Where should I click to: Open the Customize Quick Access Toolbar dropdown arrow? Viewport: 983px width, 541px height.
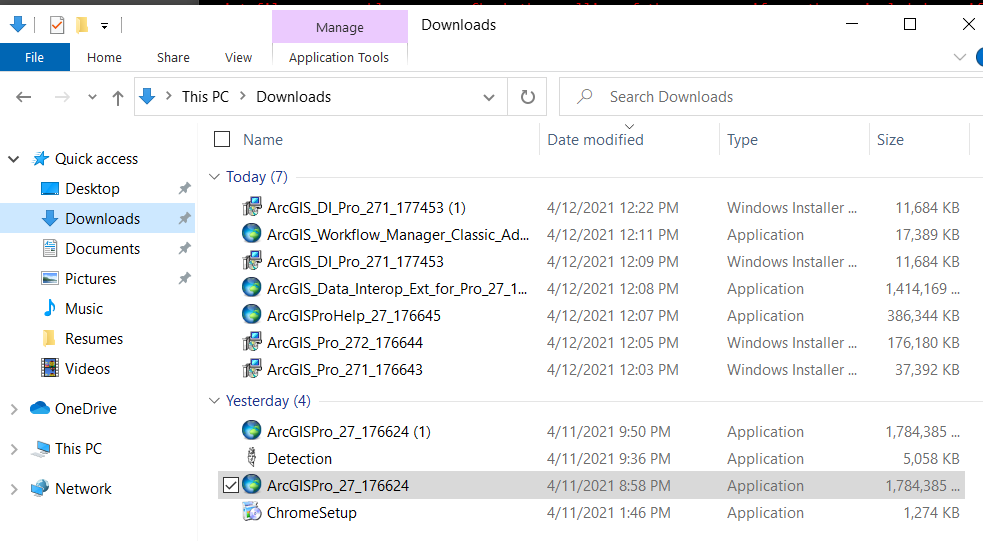pos(104,26)
